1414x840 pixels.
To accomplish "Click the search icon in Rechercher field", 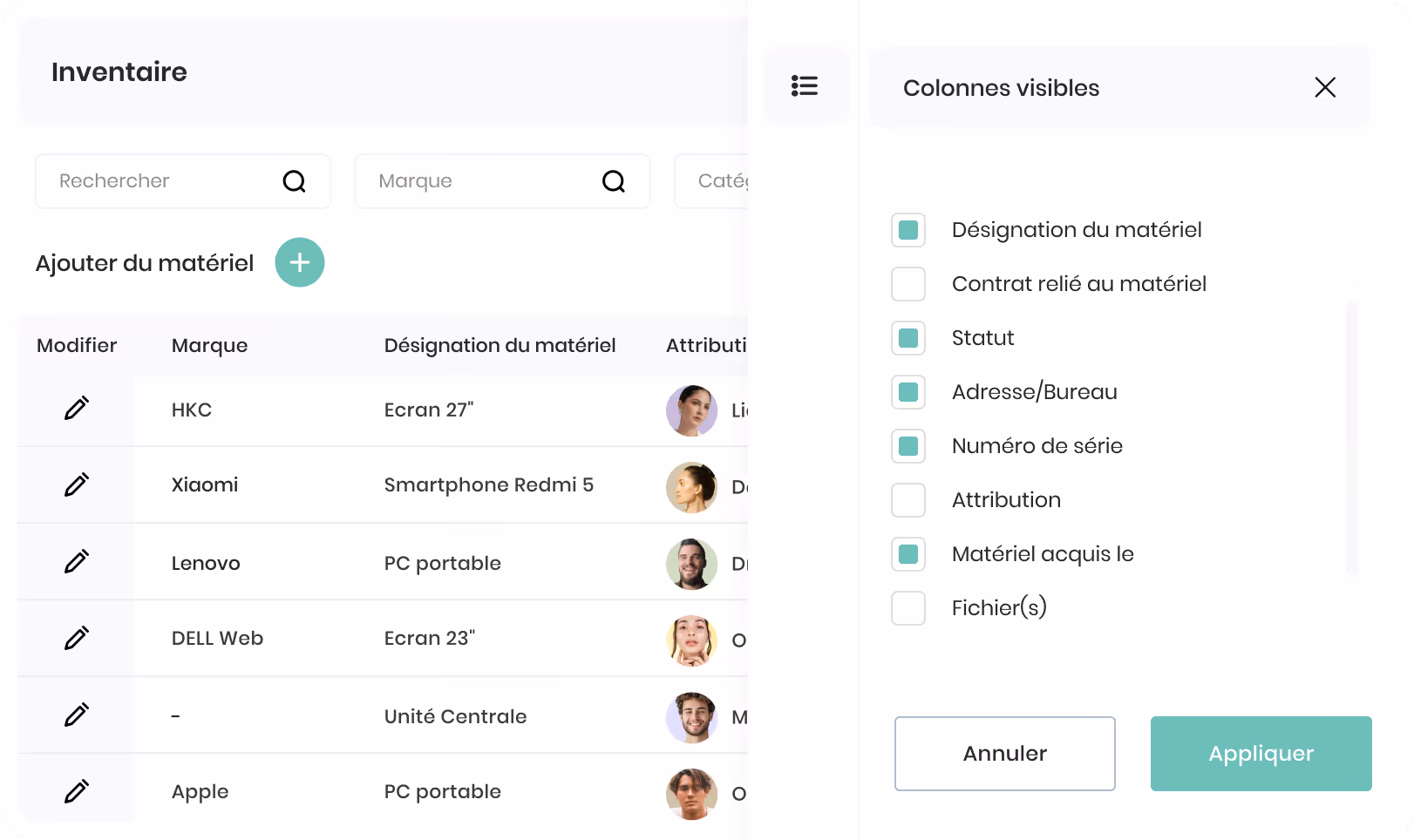I will point(295,181).
